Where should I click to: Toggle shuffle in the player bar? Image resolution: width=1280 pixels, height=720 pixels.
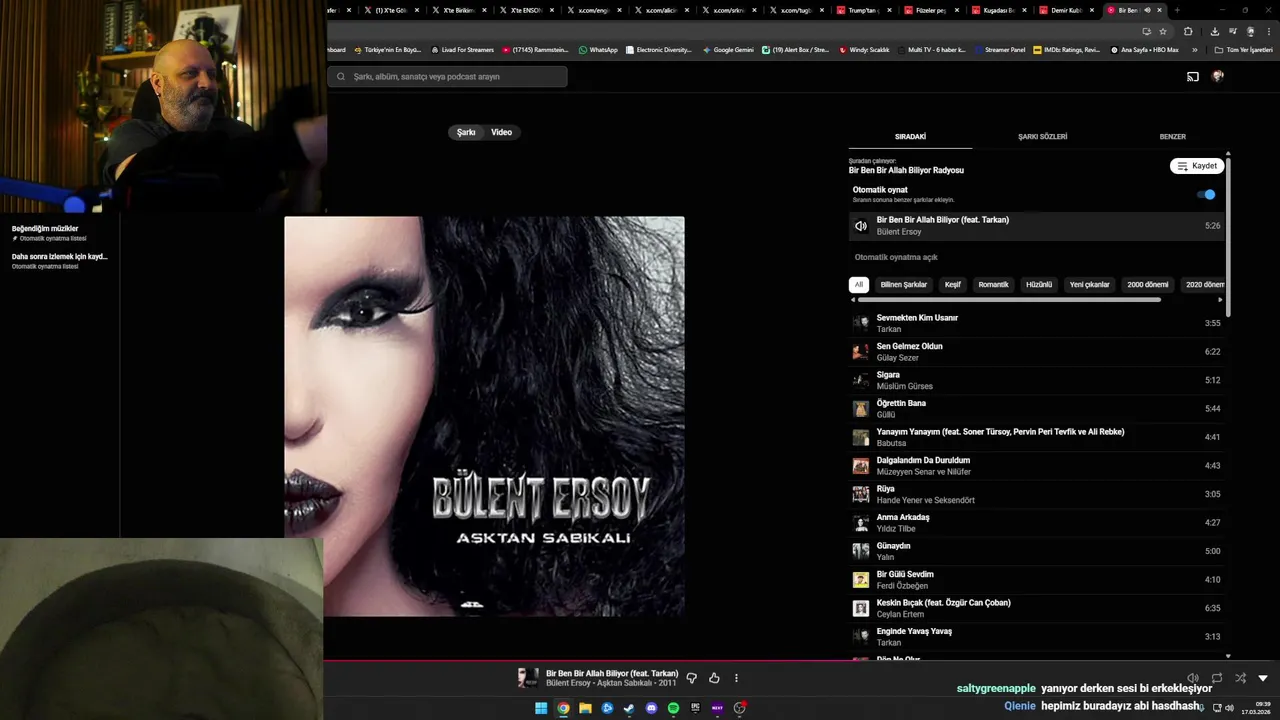pos(1240,678)
